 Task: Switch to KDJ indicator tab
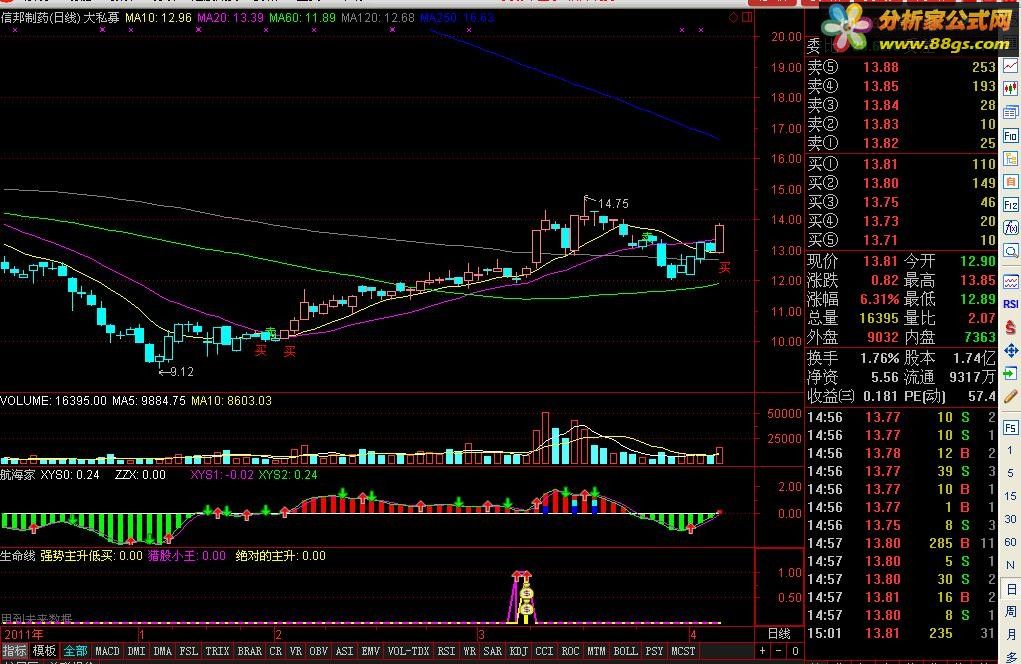[x=518, y=651]
